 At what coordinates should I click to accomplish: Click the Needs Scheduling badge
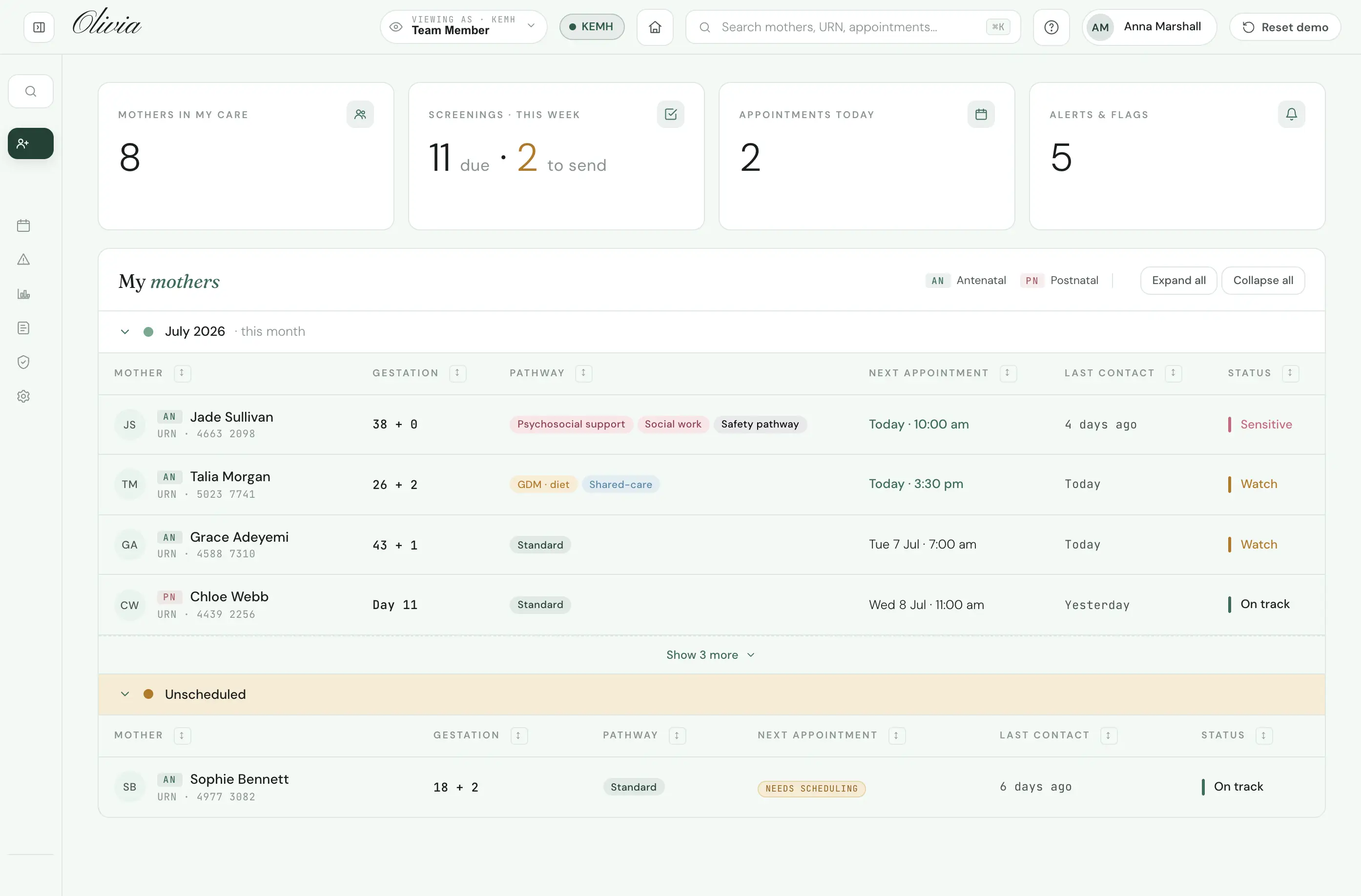[x=811, y=789]
